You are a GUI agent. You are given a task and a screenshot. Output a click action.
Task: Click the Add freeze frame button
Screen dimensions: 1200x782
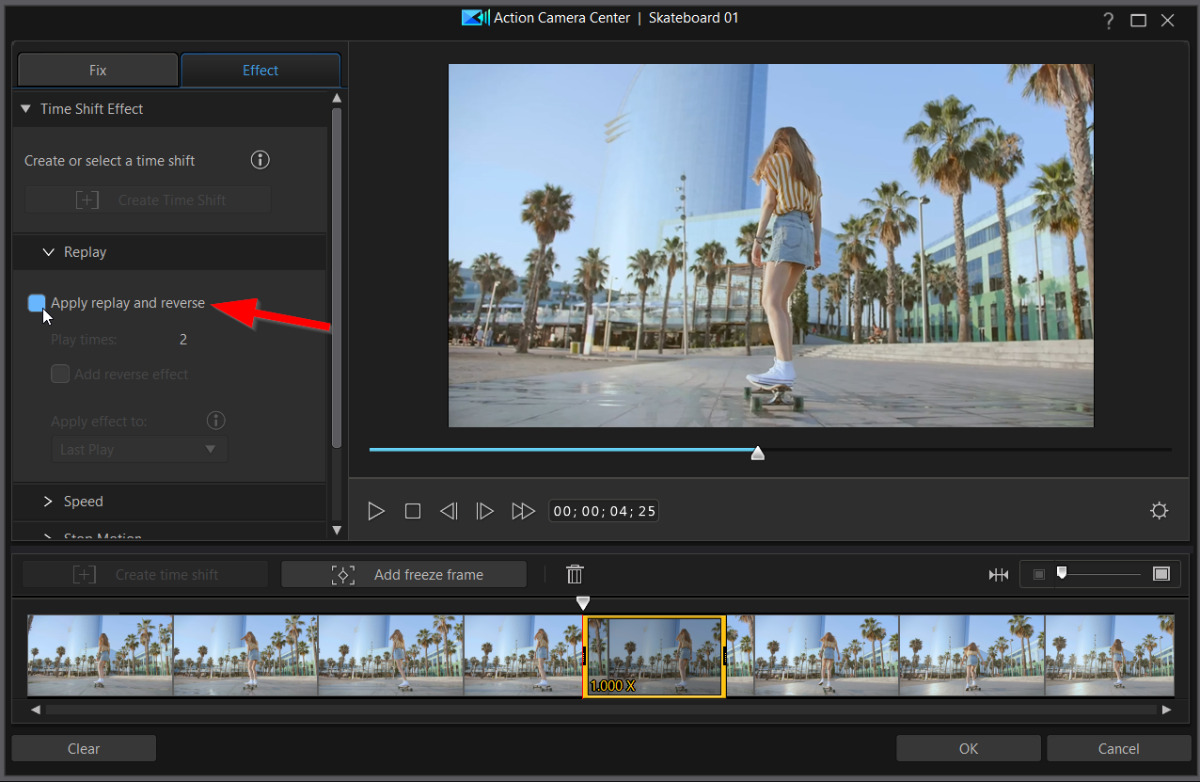[404, 574]
